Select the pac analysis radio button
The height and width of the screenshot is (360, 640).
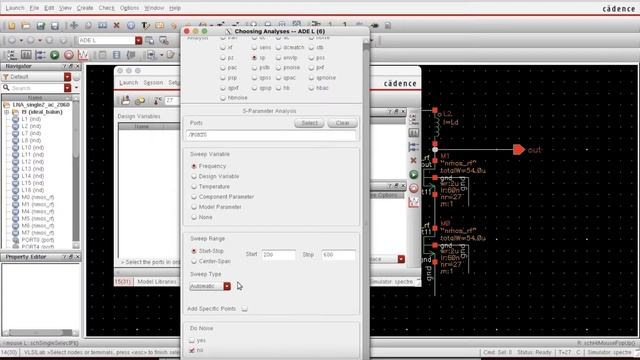click(223, 68)
